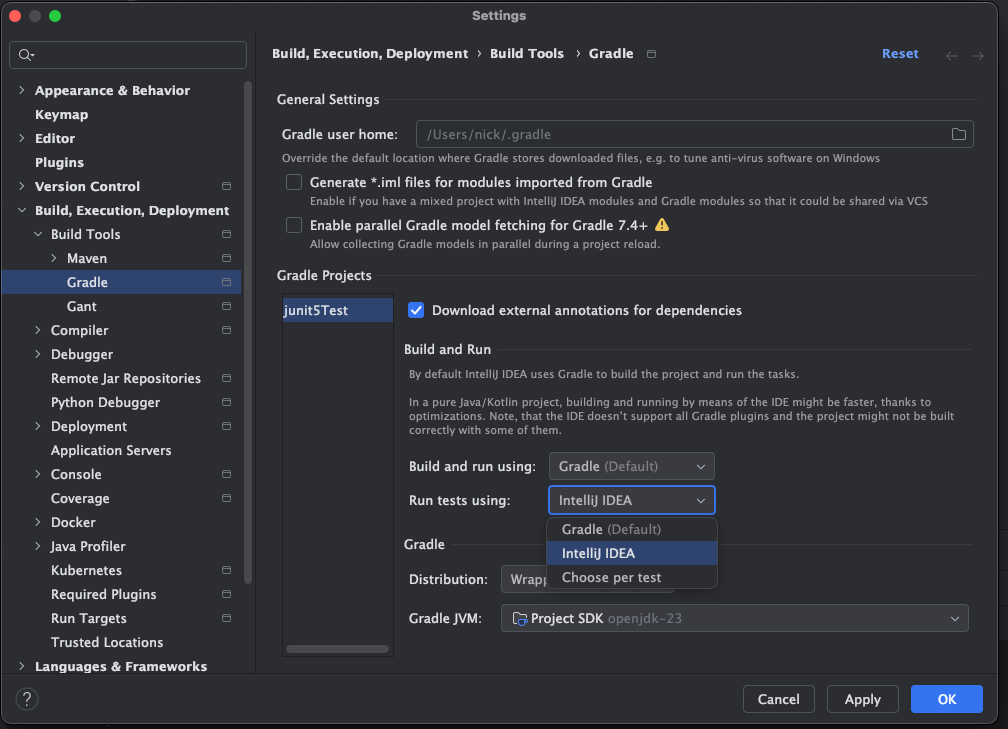Click the project marker icon on the Console row
The image size is (1008, 729).
[x=226, y=474]
